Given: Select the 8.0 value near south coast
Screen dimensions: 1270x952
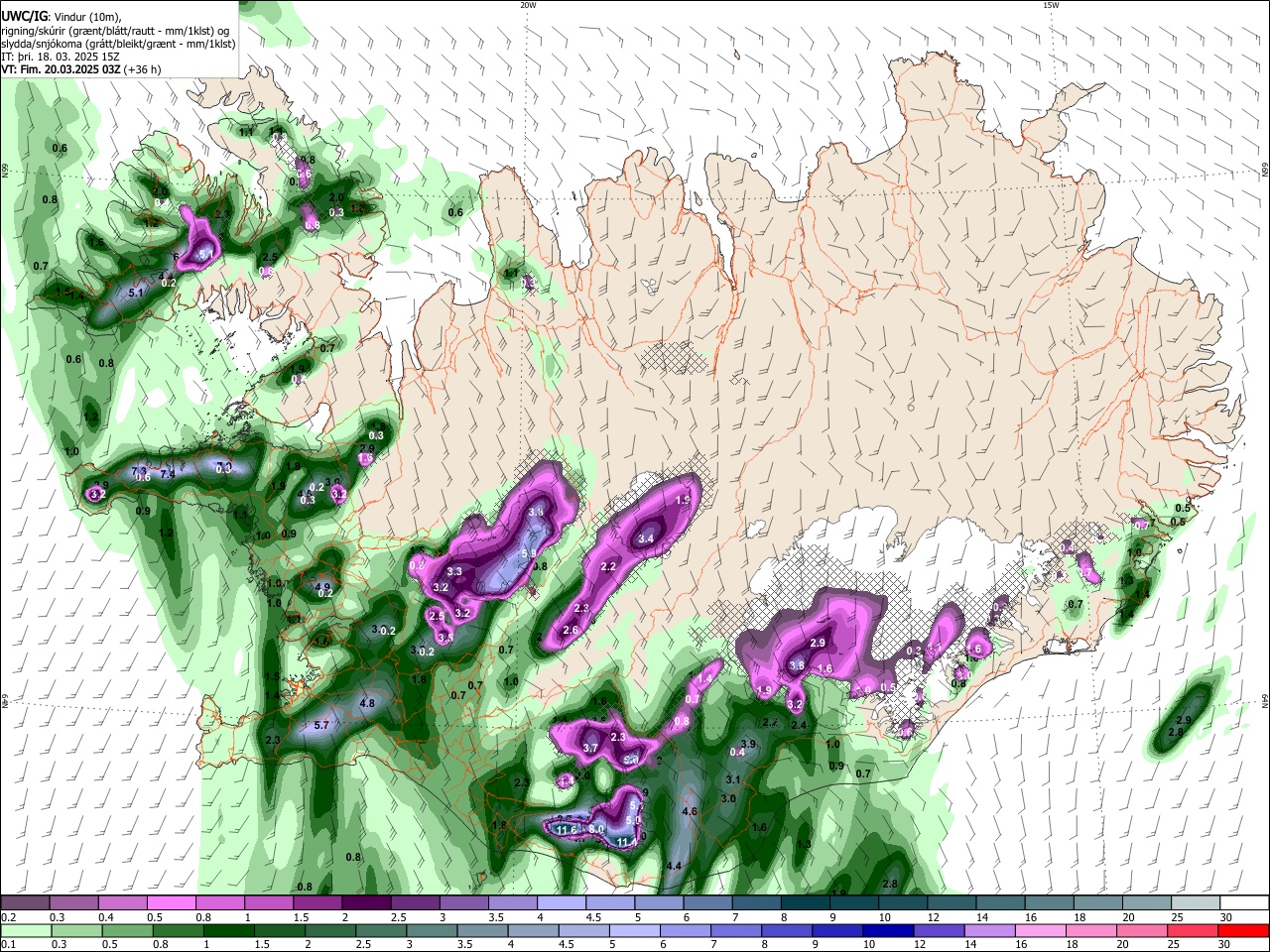Looking at the screenshot, I should coord(596,829).
